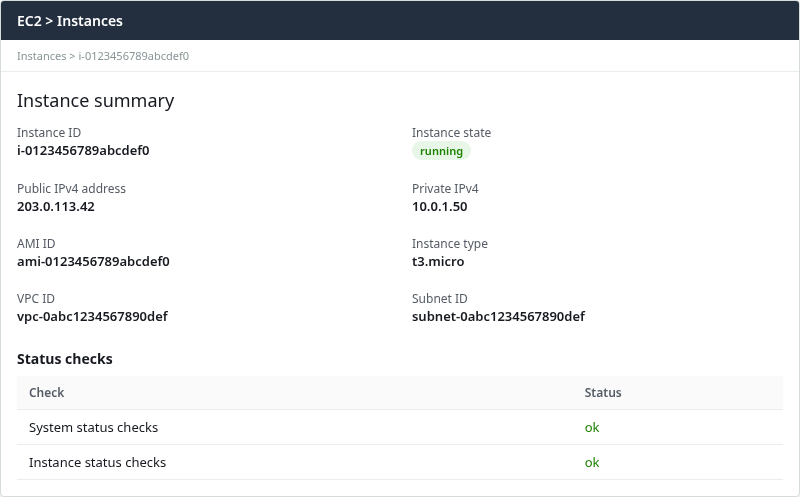Screen dimensions: 800x497
Task: Select the AMI value ami-0123456789abcdef0
Action: click(93, 262)
